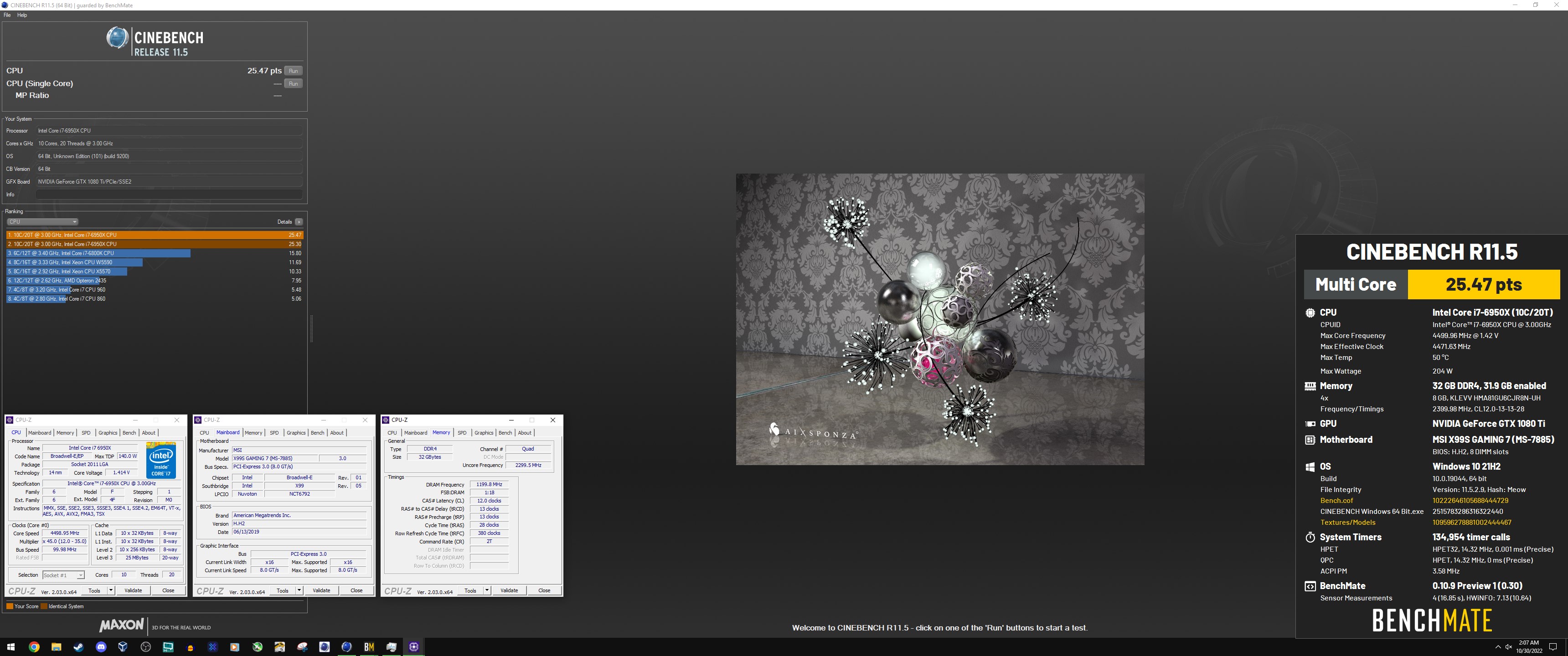The height and width of the screenshot is (656, 1568).
Task: Click the Textures/Models yellow label
Action: click(x=1348, y=523)
